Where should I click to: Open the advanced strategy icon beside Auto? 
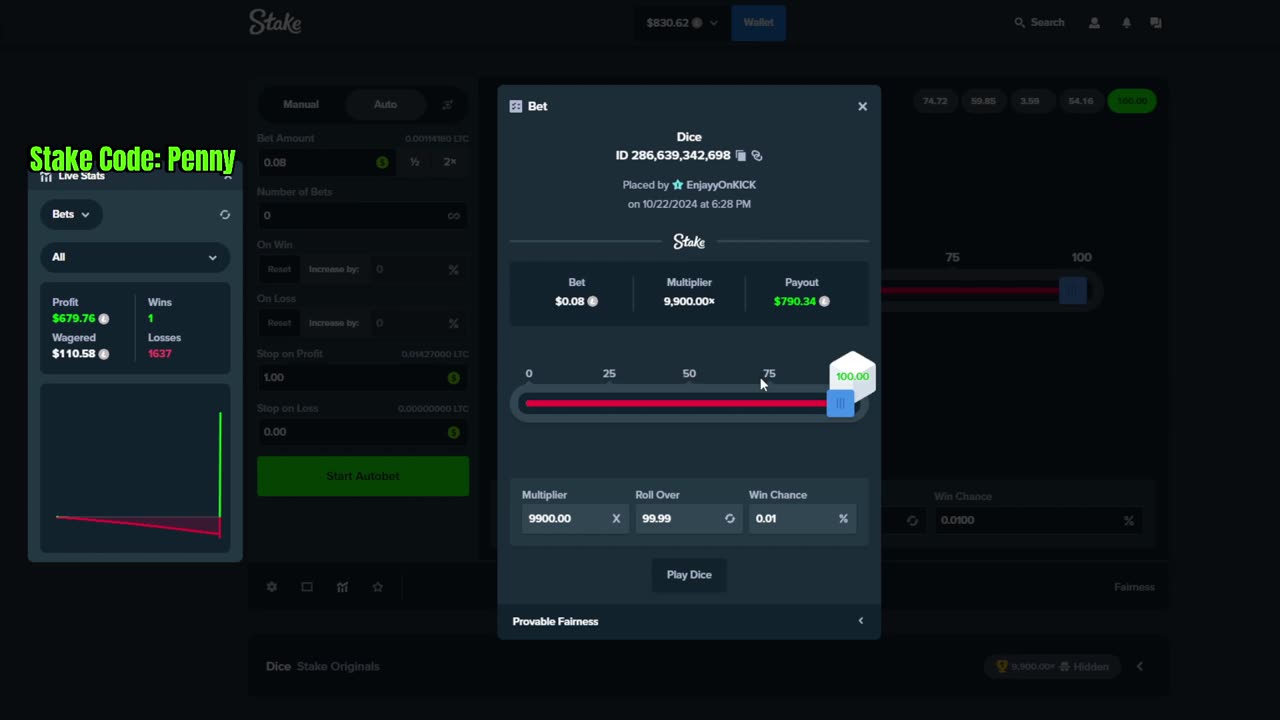448,104
